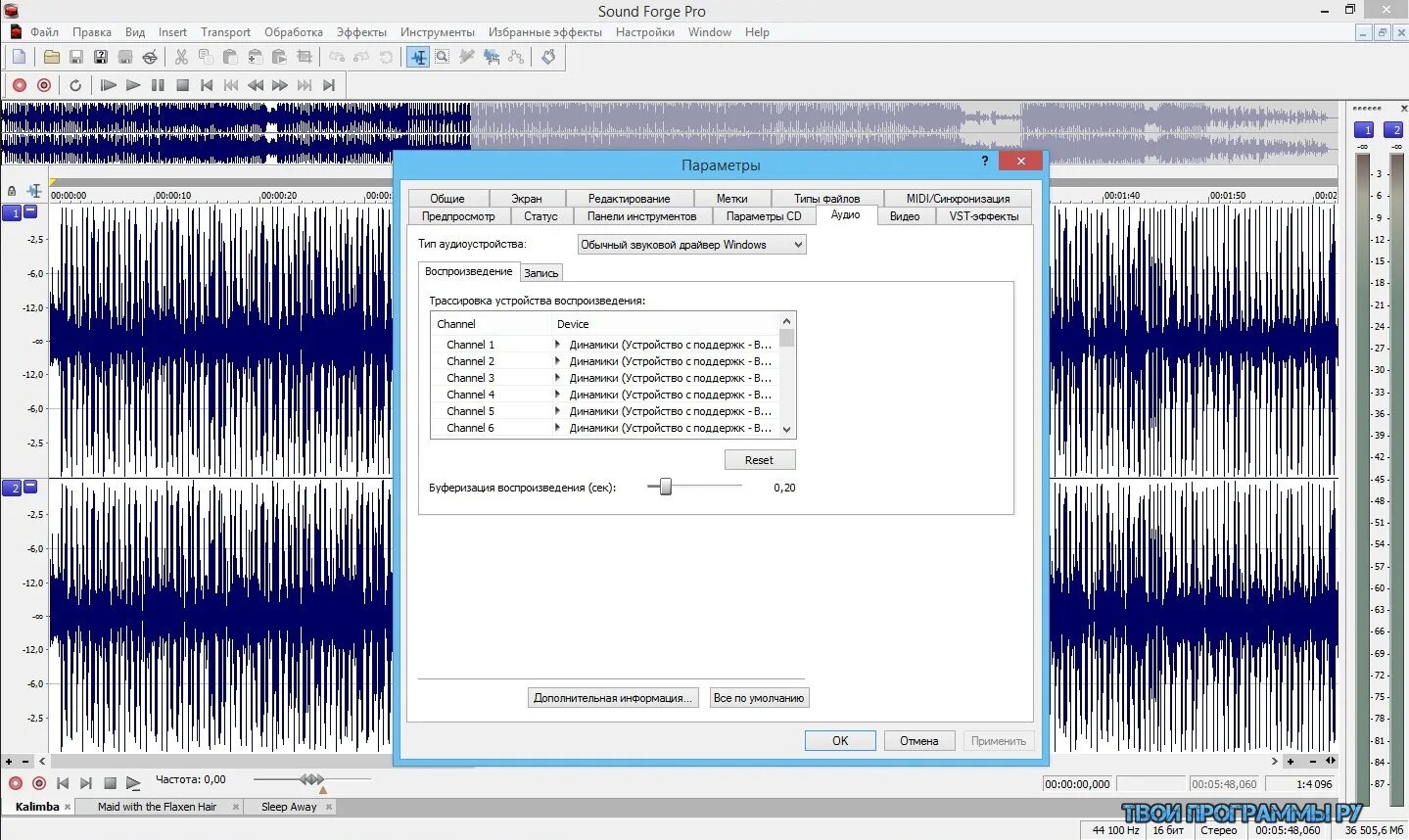The width and height of the screenshot is (1409, 840).
Task: Click Go to Start in the top transport bar
Action: (x=207, y=85)
